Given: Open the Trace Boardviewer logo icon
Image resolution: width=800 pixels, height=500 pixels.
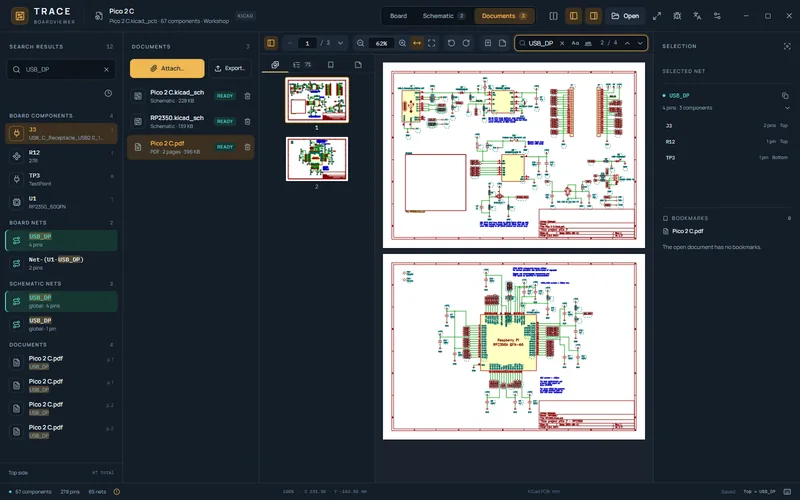Looking at the screenshot, I should coord(19,16).
